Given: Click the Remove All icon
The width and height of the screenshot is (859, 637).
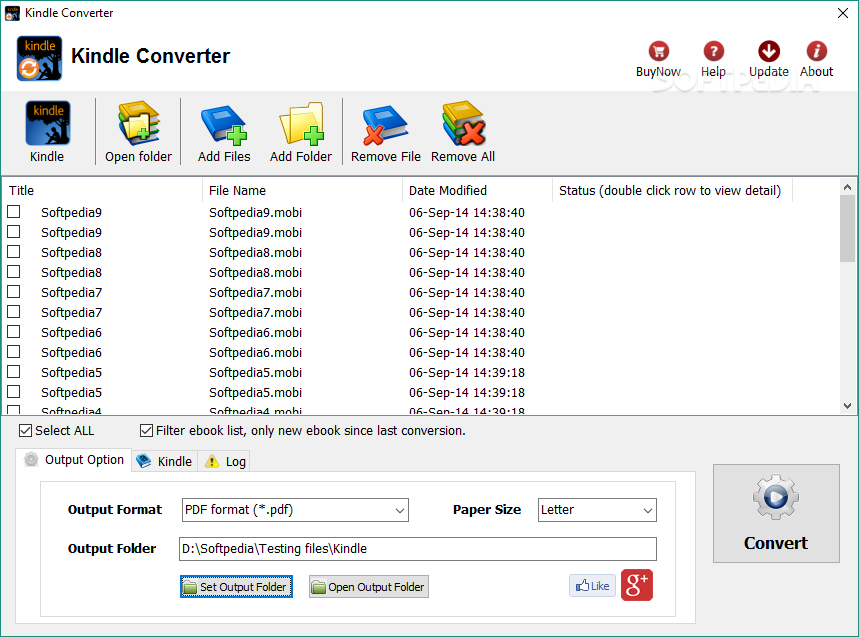Looking at the screenshot, I should pyautogui.click(x=463, y=123).
